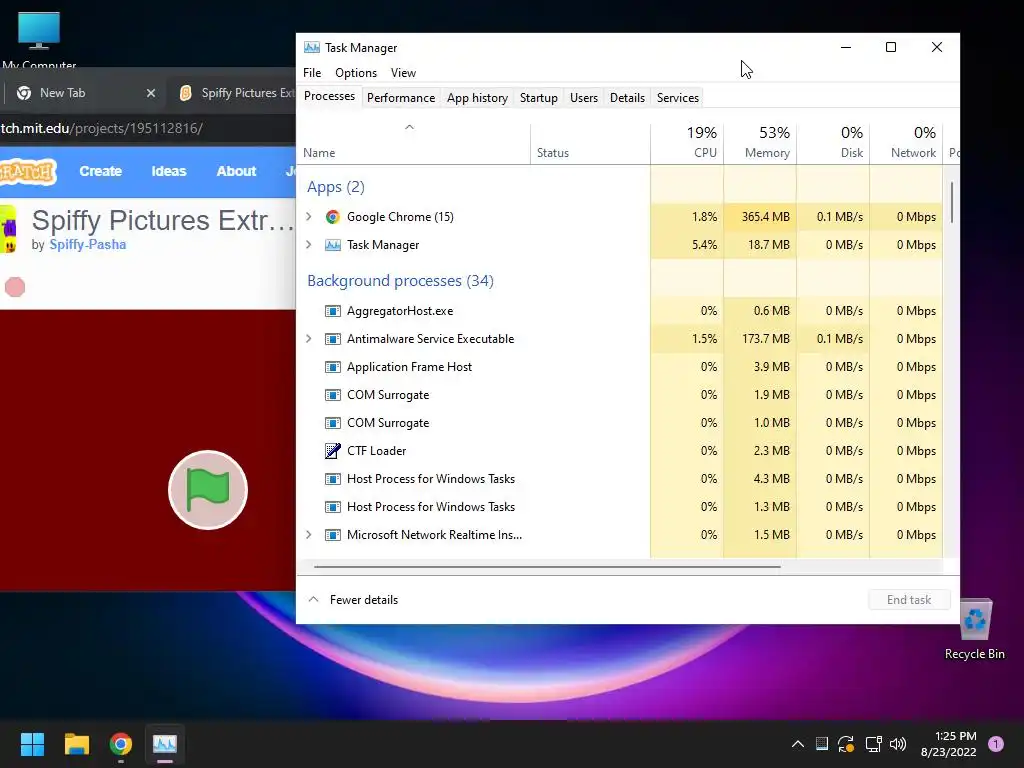Select the first Host Process for Windows Tasks
This screenshot has height=768, width=1024.
[620, 479]
